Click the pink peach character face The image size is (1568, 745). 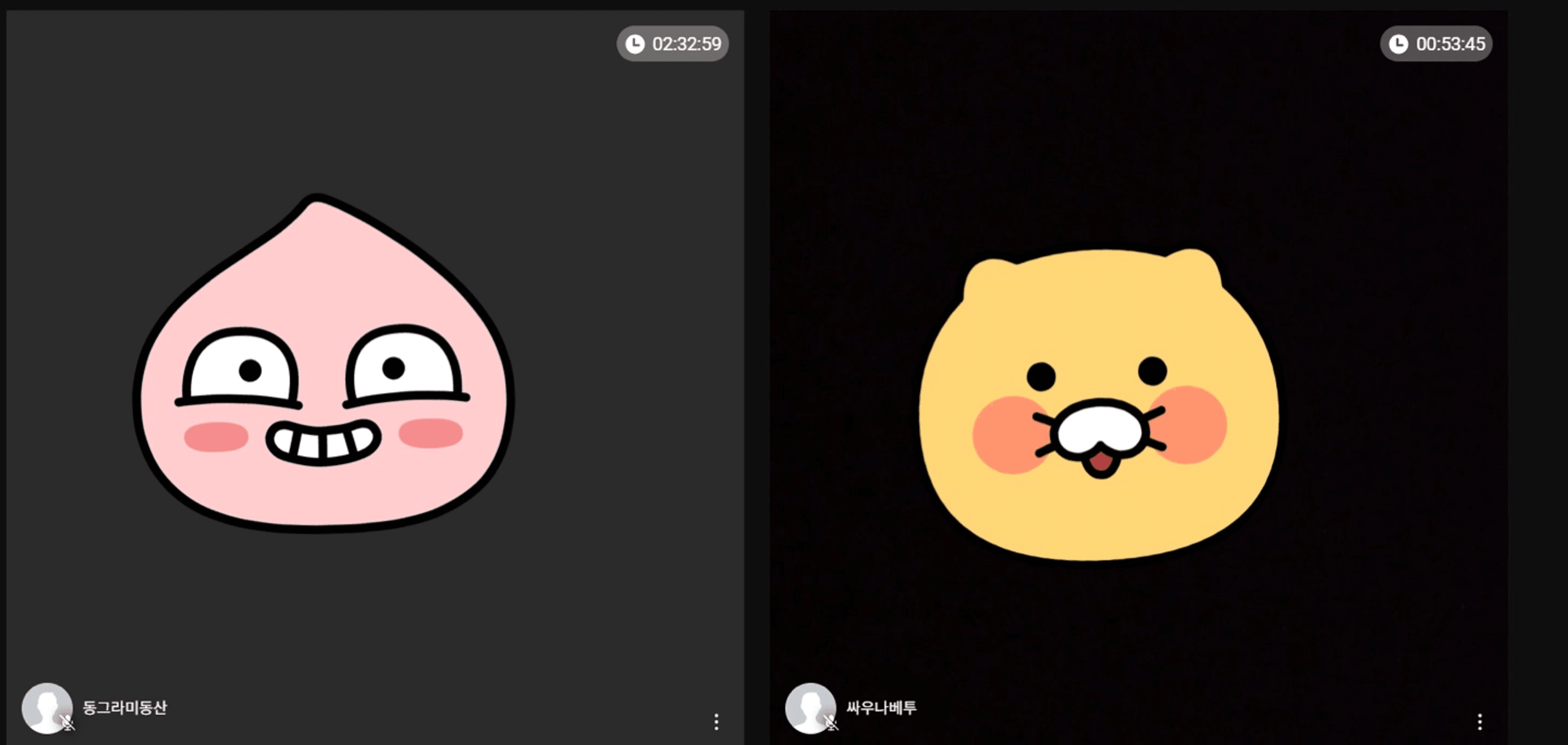[x=323, y=286]
